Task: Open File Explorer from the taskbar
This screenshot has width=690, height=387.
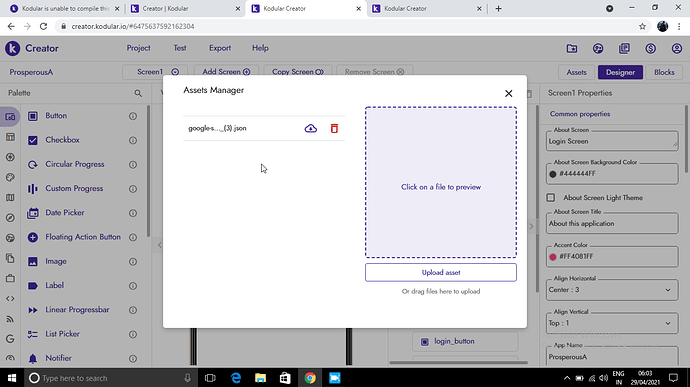Action: [x=261, y=378]
